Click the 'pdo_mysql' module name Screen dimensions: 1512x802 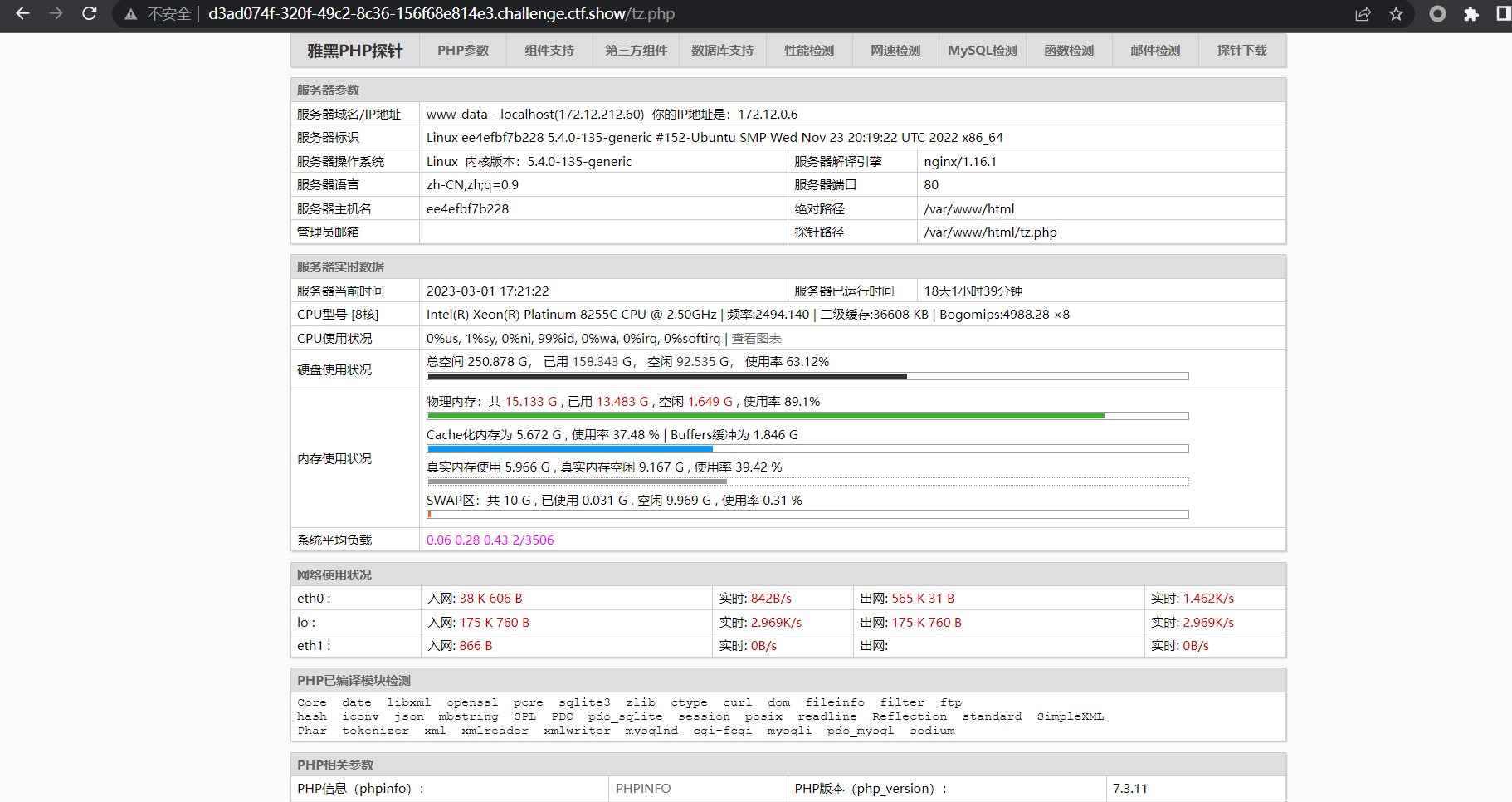(x=860, y=731)
